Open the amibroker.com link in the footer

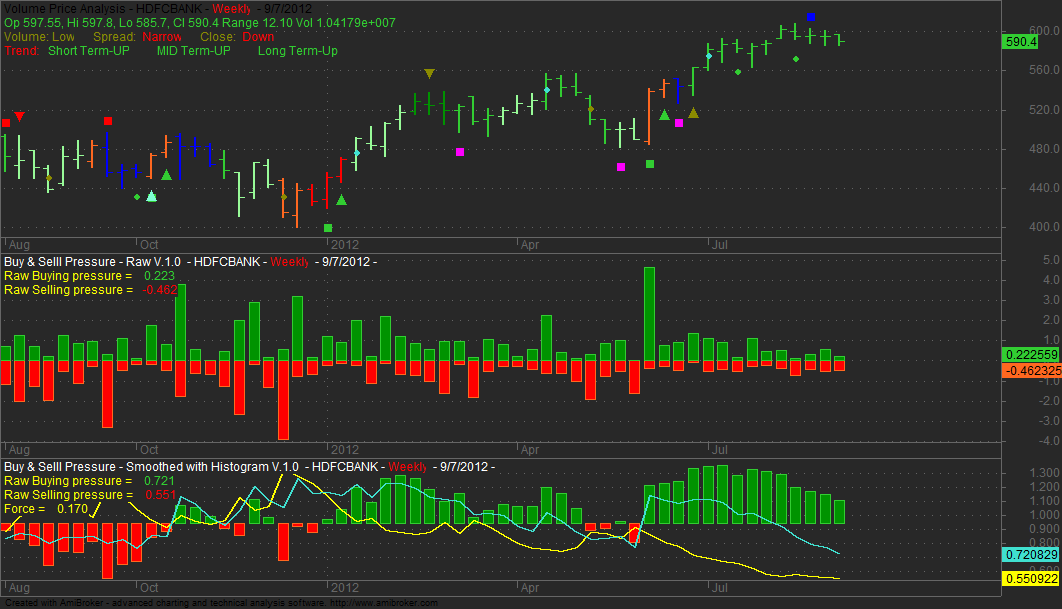(x=385, y=603)
